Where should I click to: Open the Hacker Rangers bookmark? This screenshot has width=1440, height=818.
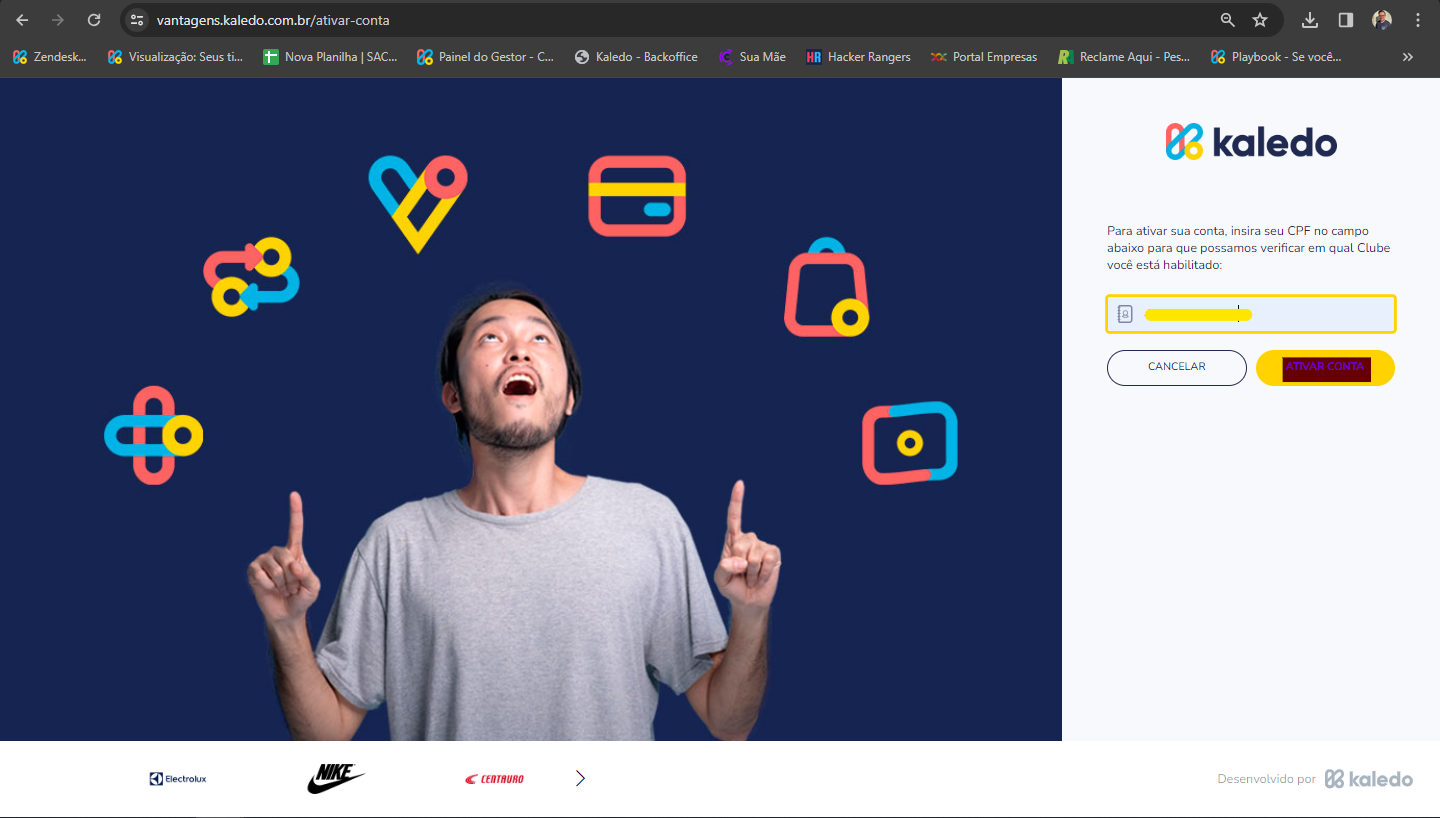(x=858, y=57)
